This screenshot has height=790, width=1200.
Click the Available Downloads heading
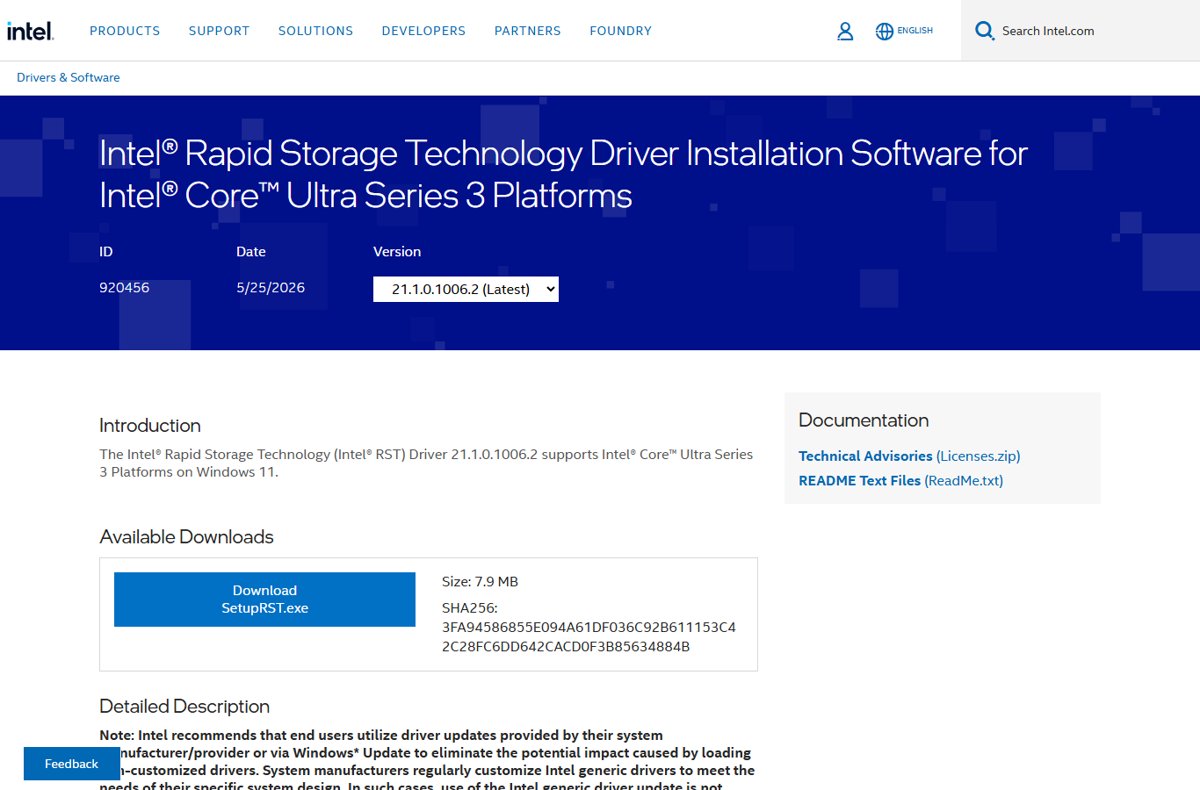point(186,537)
